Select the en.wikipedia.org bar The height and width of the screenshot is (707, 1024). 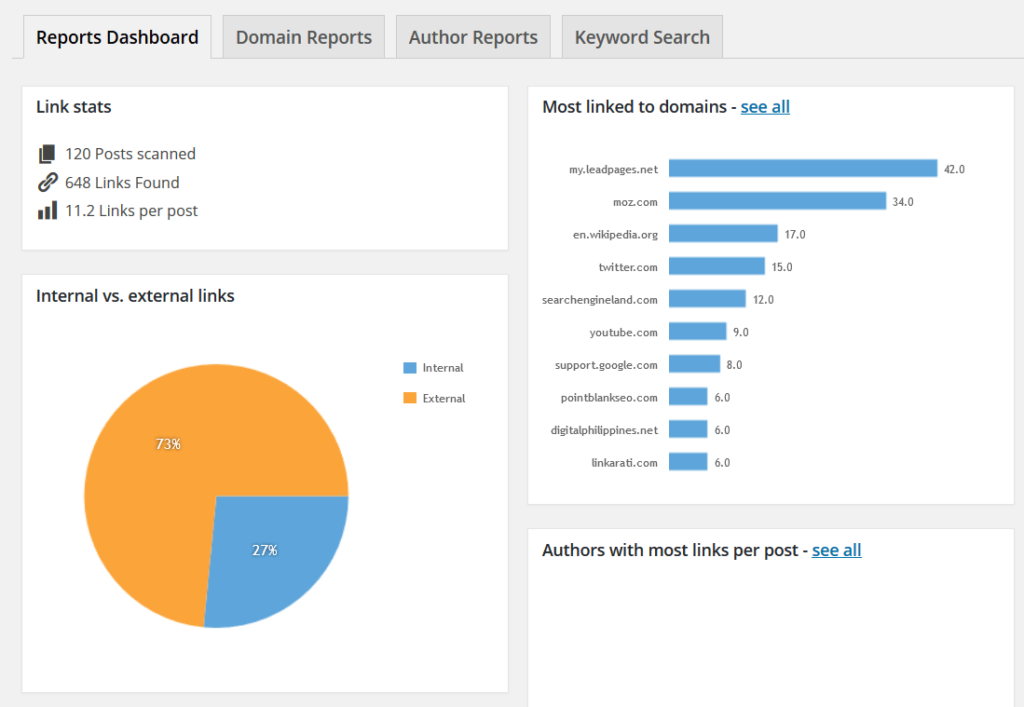click(x=723, y=234)
